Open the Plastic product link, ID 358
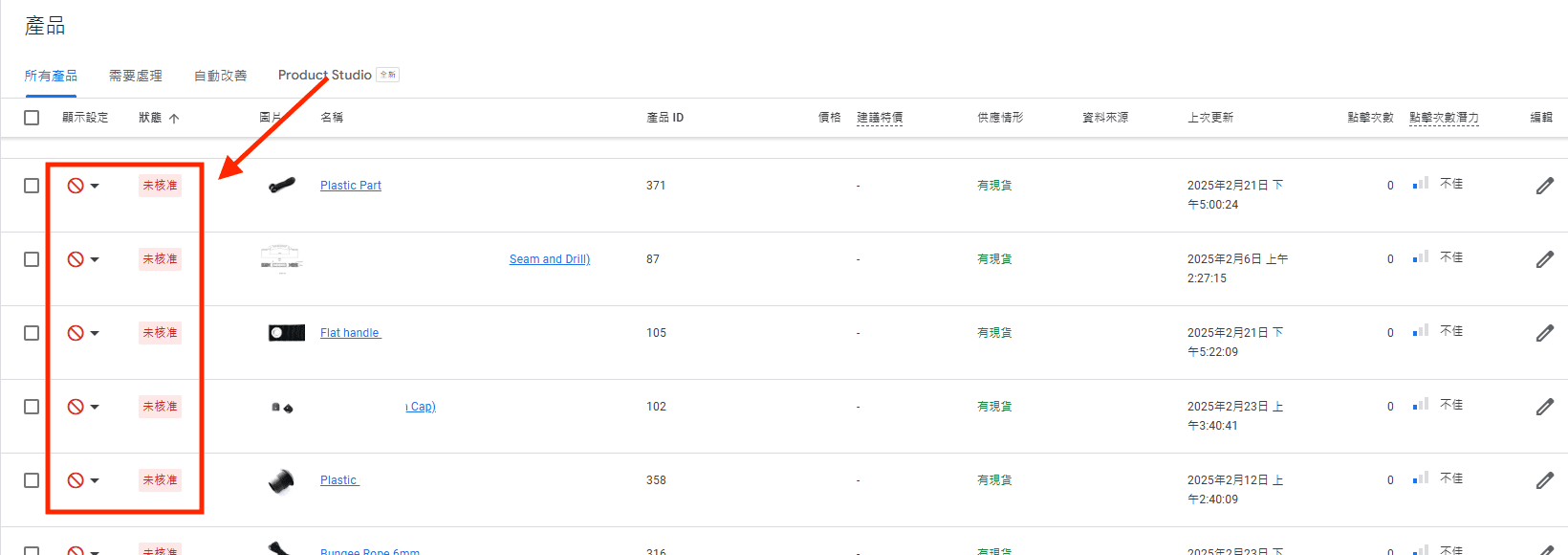The image size is (1568, 555). click(x=339, y=480)
